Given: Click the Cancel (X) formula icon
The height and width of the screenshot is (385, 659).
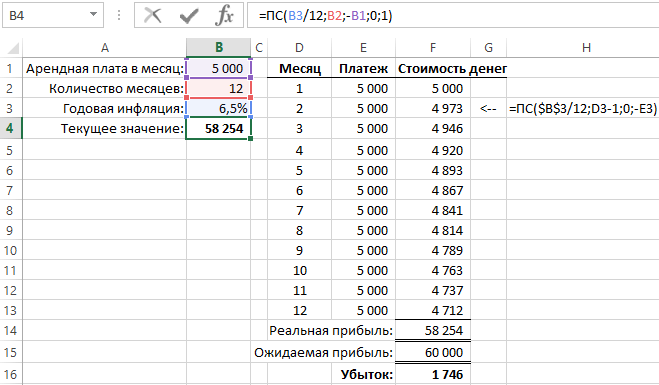Looking at the screenshot, I should 152,16.
